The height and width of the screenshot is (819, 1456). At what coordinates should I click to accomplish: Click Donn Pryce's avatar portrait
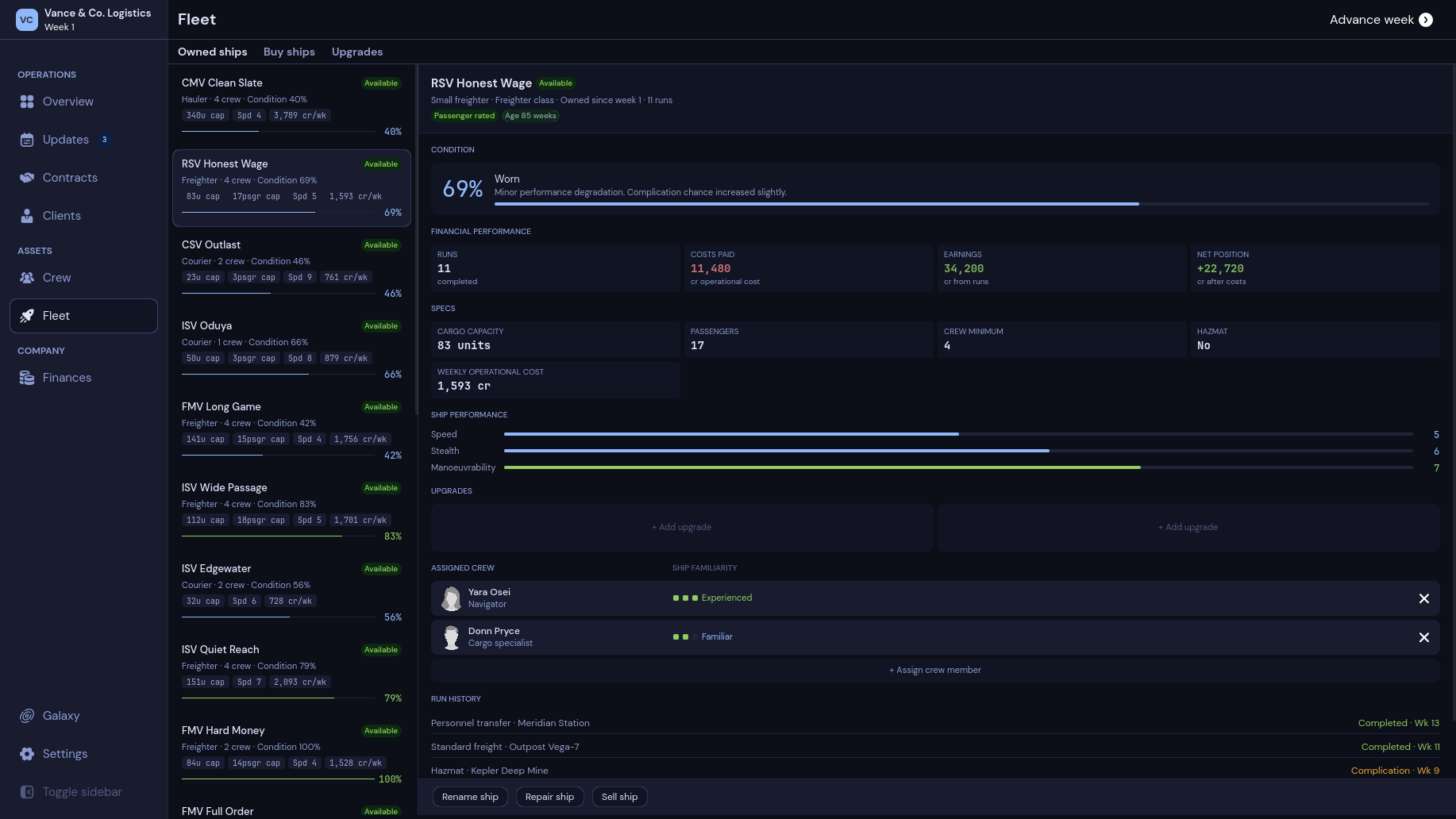(452, 637)
